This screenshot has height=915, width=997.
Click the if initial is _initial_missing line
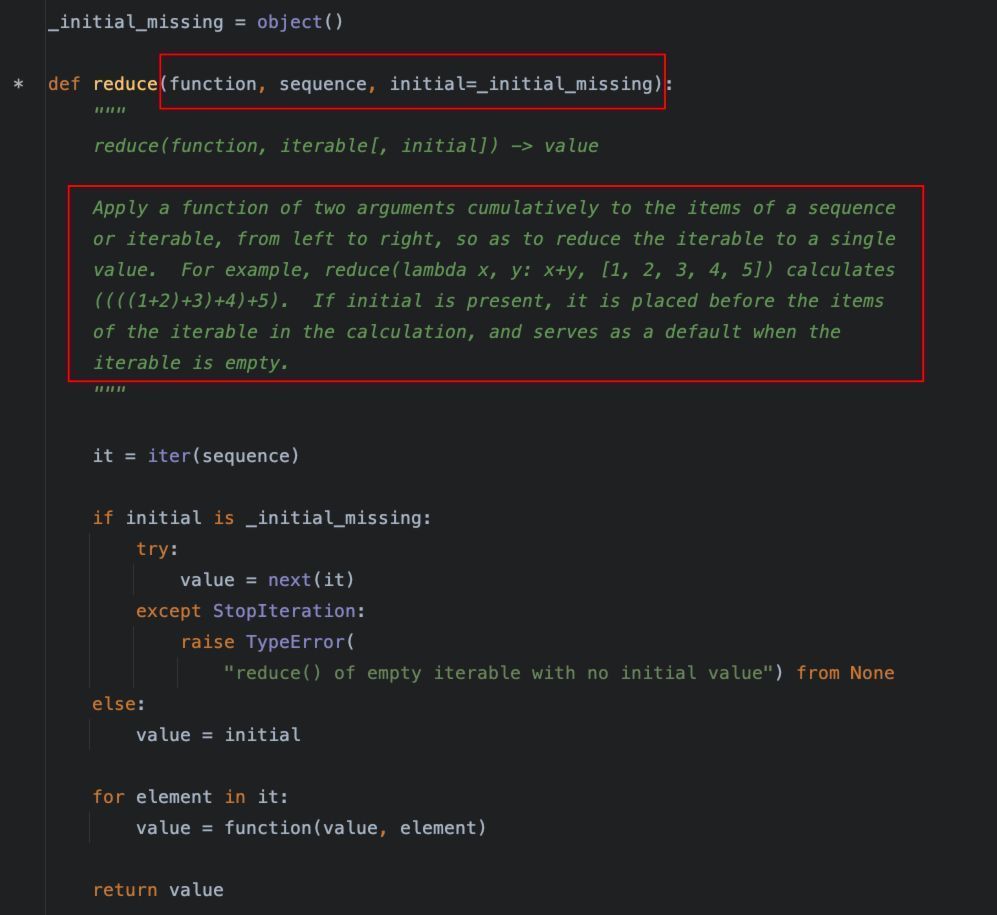262,518
